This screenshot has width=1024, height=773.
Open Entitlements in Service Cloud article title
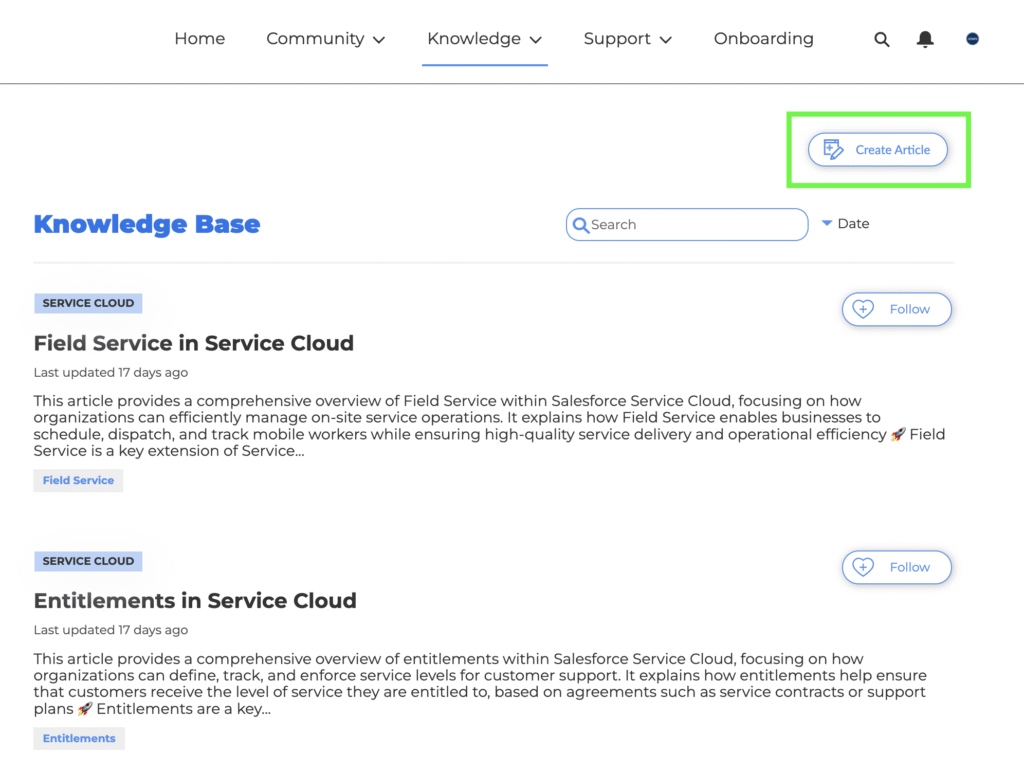click(x=195, y=601)
